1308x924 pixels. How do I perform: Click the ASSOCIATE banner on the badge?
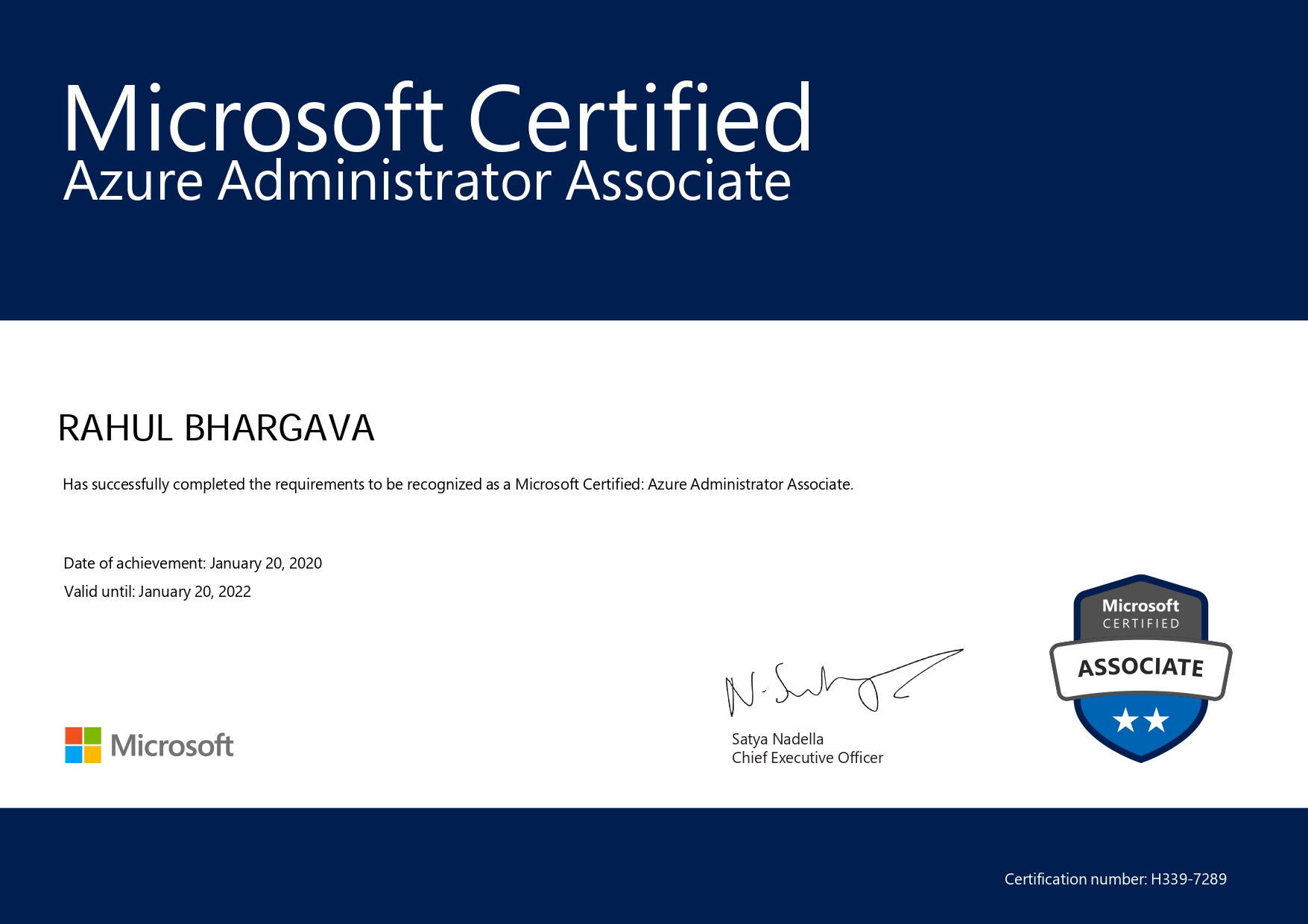click(1140, 667)
